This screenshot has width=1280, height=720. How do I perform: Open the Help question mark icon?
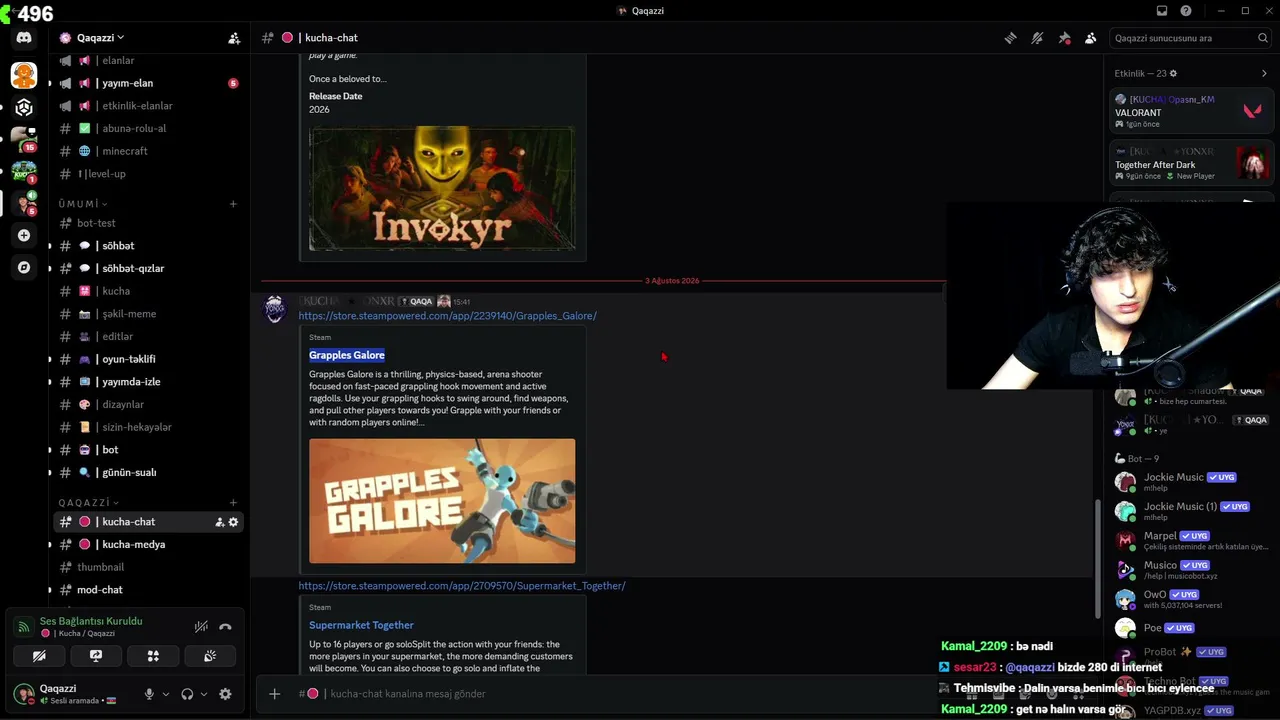point(1186,11)
